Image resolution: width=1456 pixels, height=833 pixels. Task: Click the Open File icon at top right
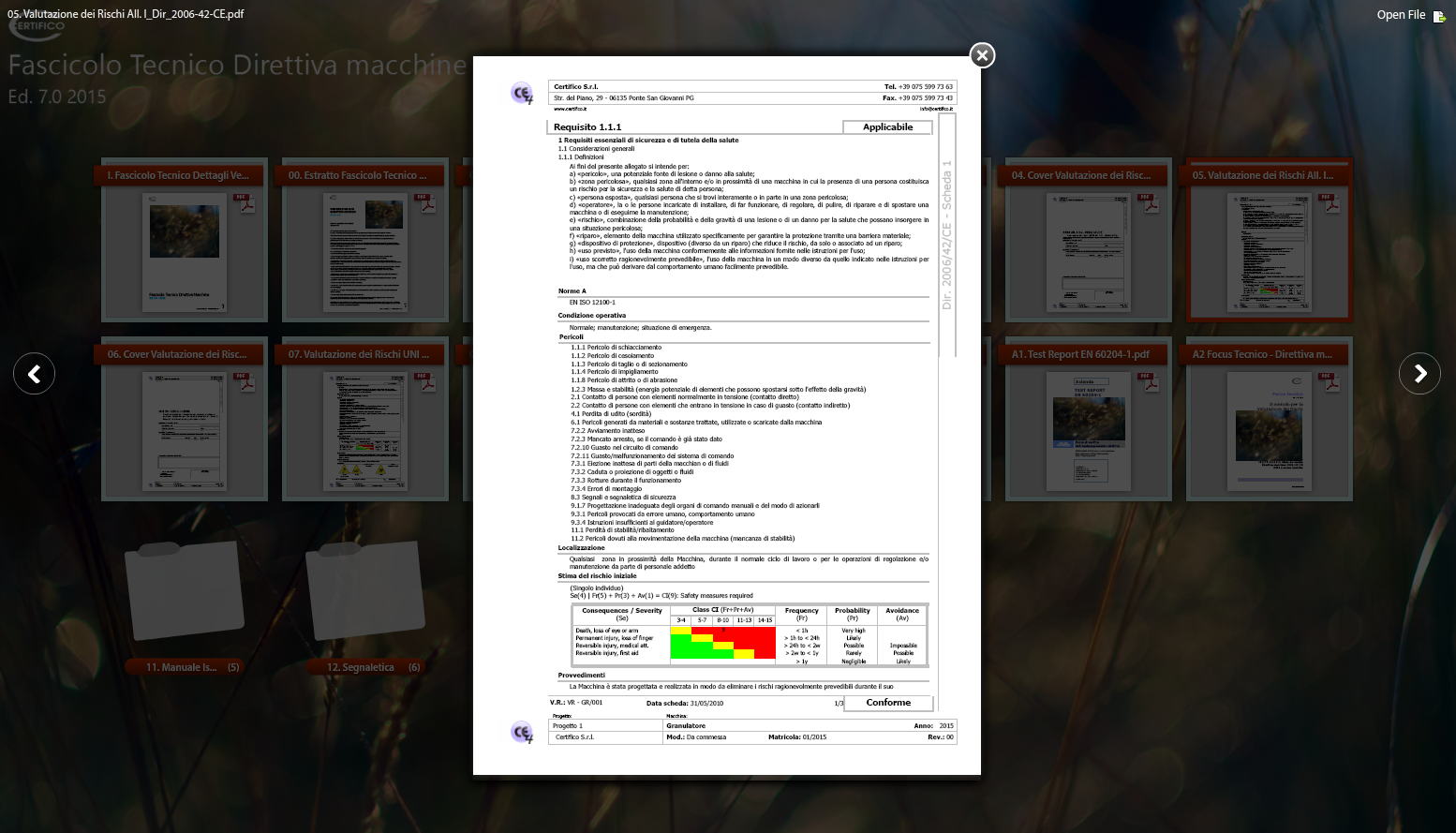coord(1438,16)
